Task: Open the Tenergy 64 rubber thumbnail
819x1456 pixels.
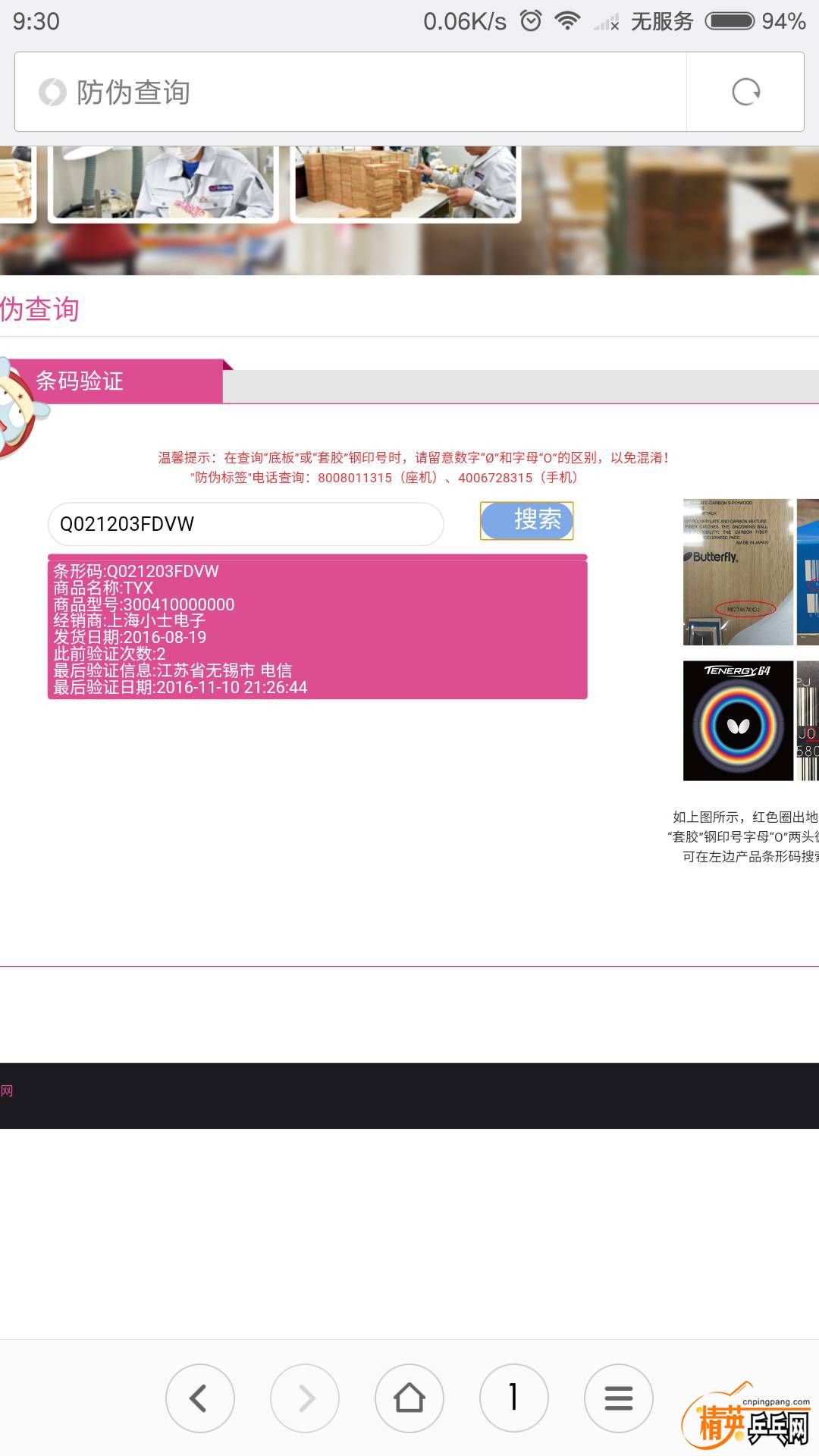Action: (x=738, y=720)
